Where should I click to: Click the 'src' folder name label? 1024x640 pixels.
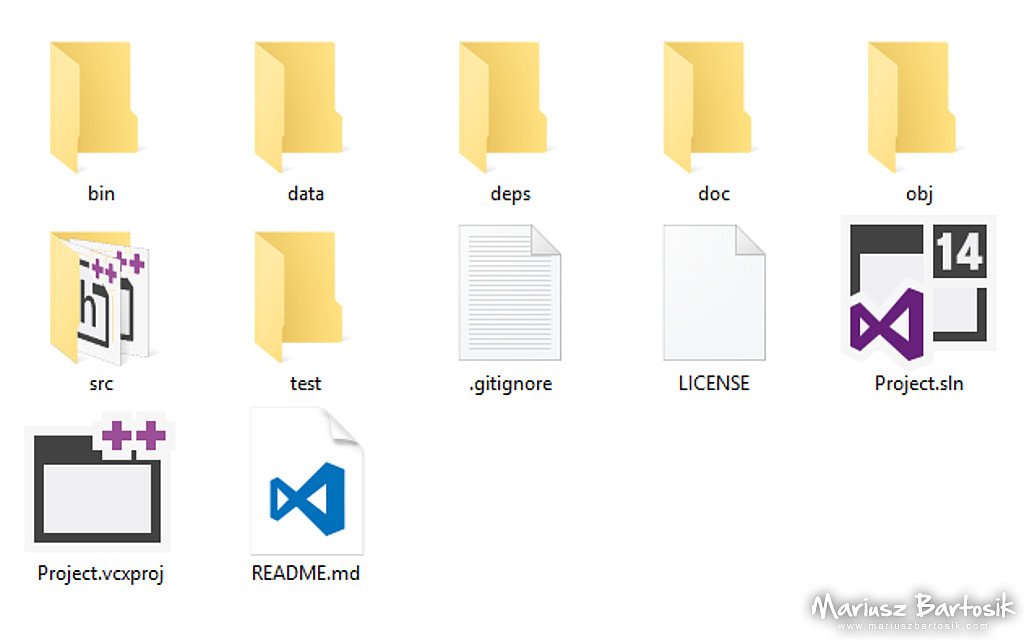pos(101,383)
